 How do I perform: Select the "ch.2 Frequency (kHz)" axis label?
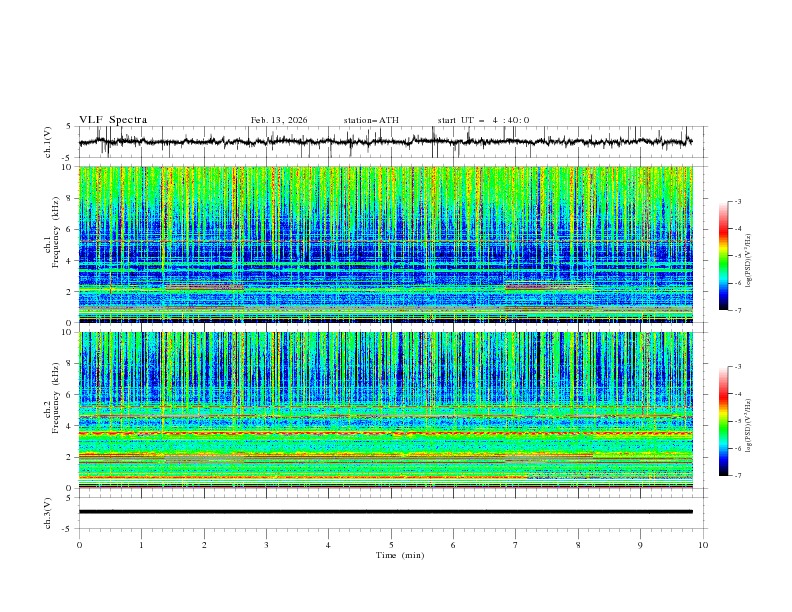(x=52, y=398)
